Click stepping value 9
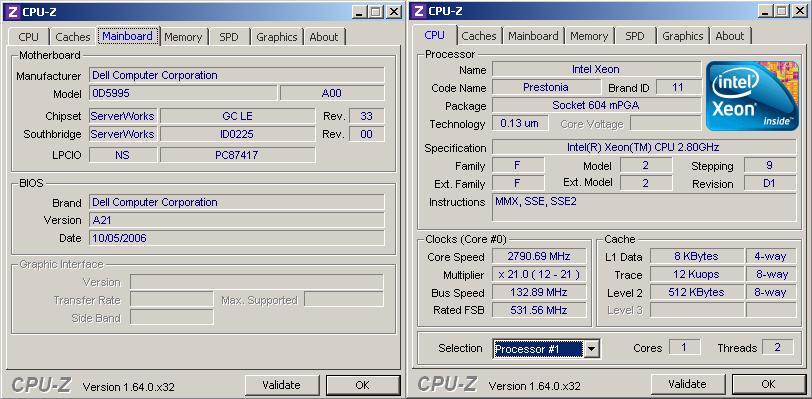 click(x=770, y=165)
